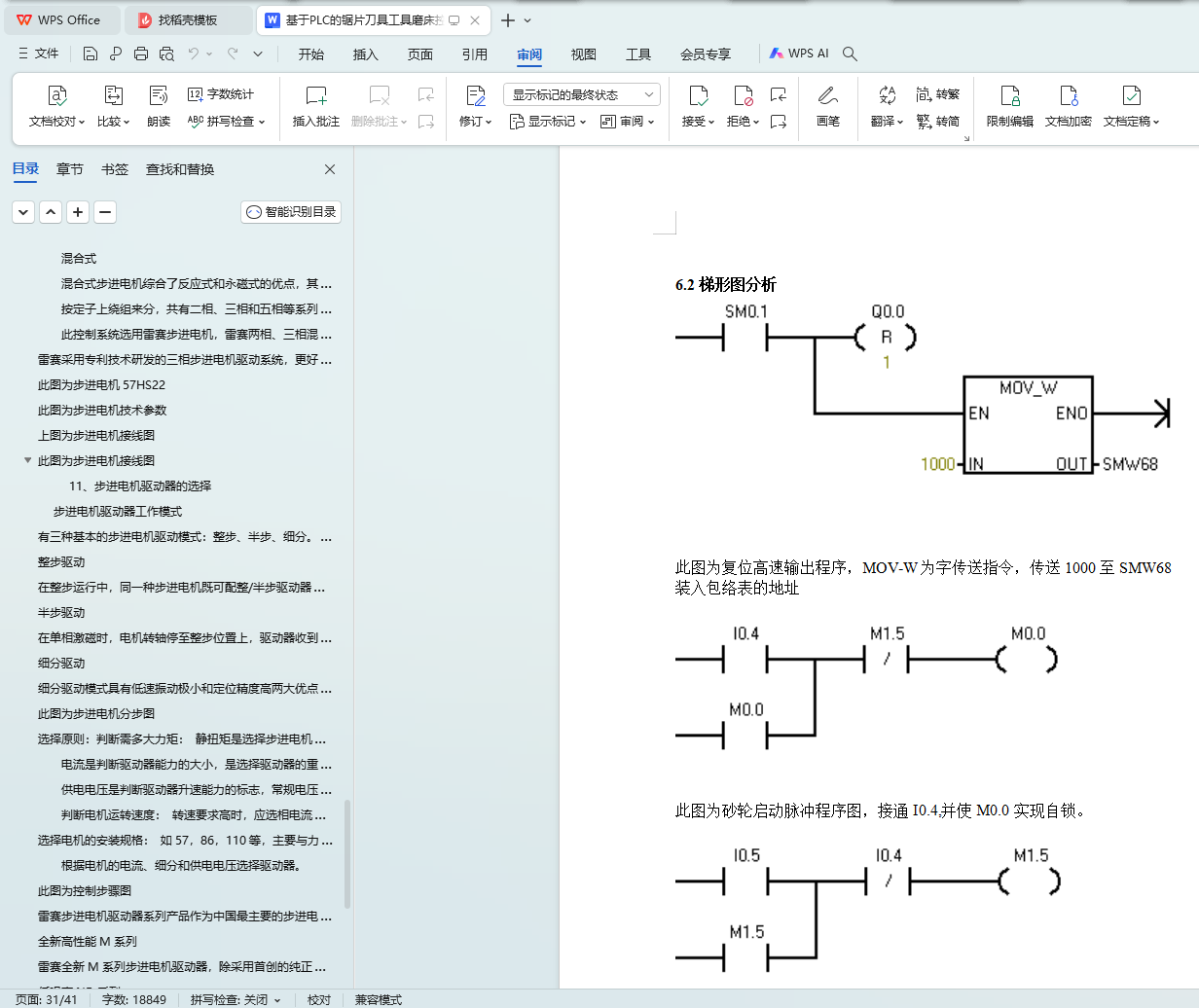The width and height of the screenshot is (1199, 1008).
Task: Click the undo arrow icon
Action: [194, 54]
